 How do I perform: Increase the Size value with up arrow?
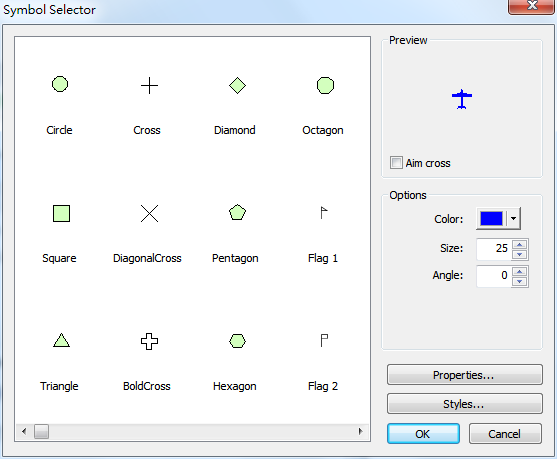(520, 244)
